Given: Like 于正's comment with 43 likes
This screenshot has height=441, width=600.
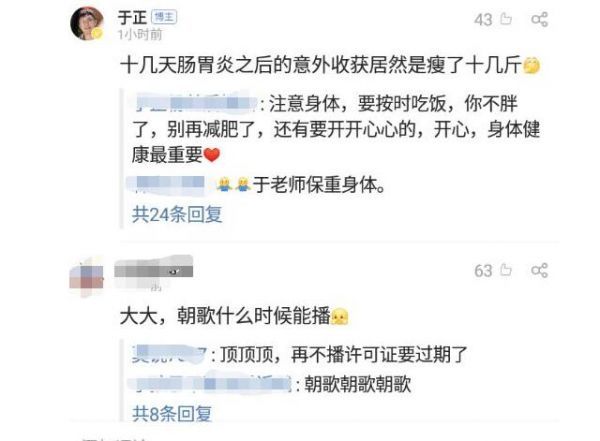Looking at the screenshot, I should pos(506,19).
